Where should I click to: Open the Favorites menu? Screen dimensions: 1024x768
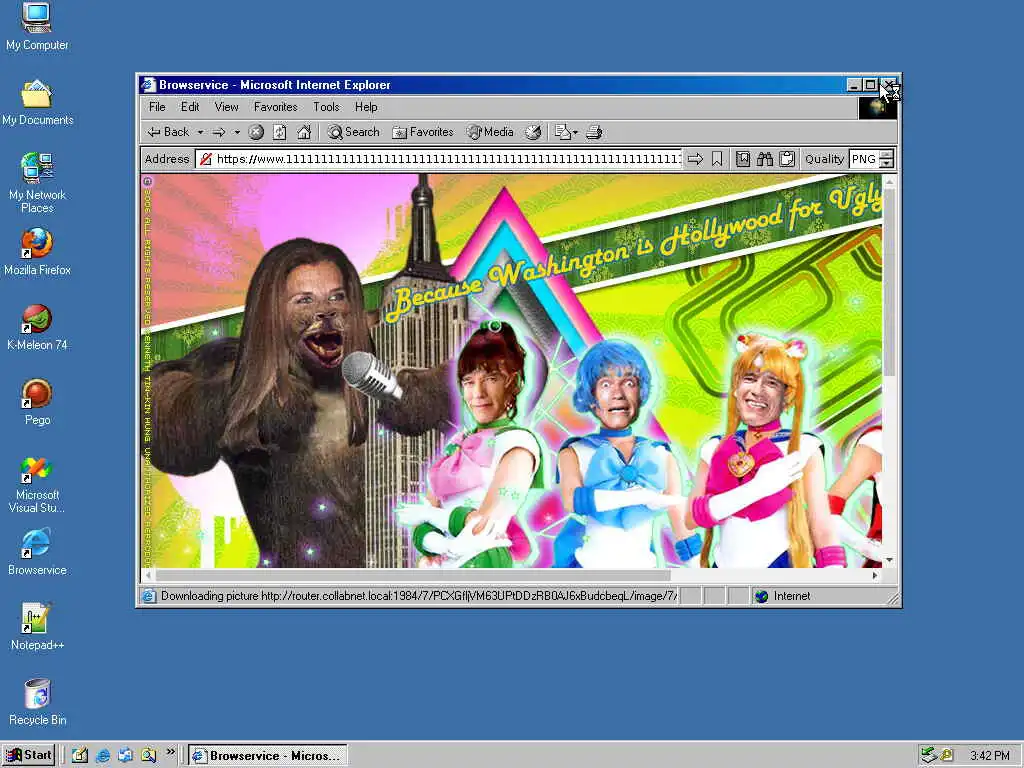coord(276,107)
